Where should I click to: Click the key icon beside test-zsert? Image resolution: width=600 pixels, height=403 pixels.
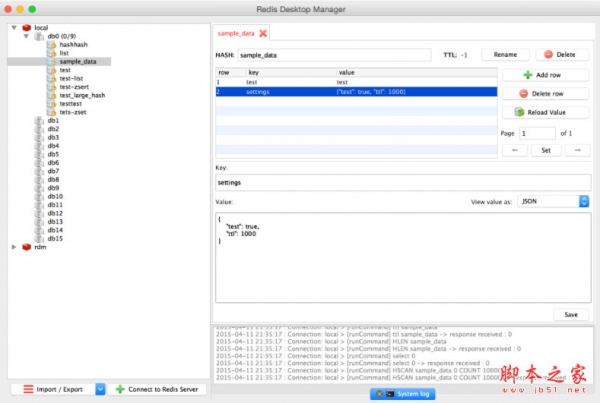[52, 87]
